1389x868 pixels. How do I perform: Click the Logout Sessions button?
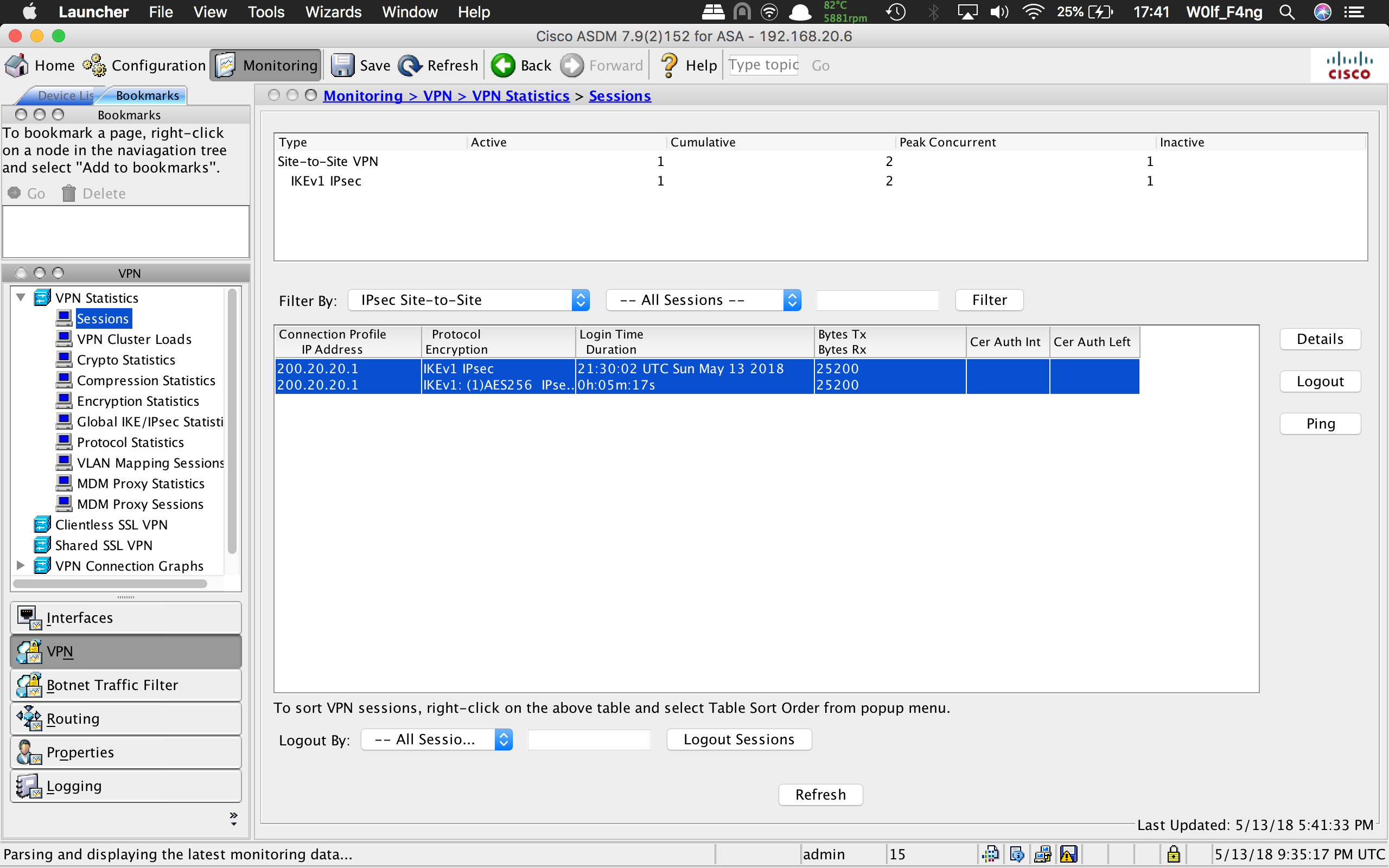click(x=740, y=739)
